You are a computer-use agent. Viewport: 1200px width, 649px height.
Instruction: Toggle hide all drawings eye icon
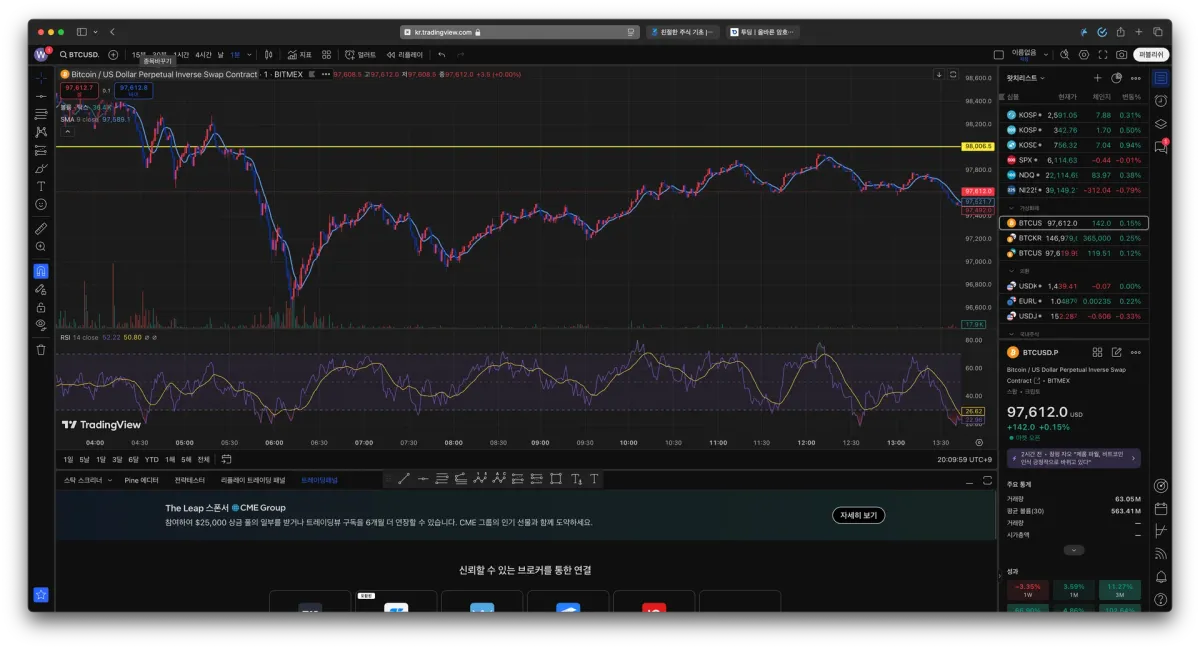pyautogui.click(x=41, y=324)
